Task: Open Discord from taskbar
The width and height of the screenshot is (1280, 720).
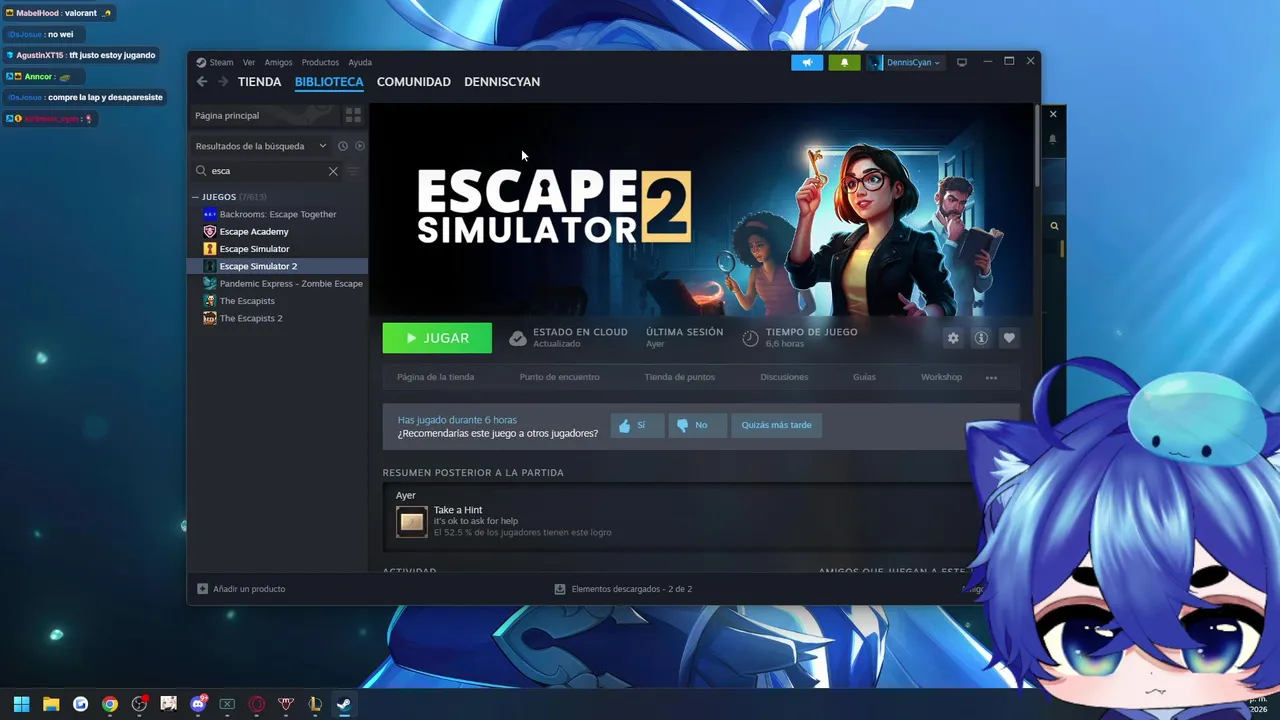Action: (x=198, y=704)
